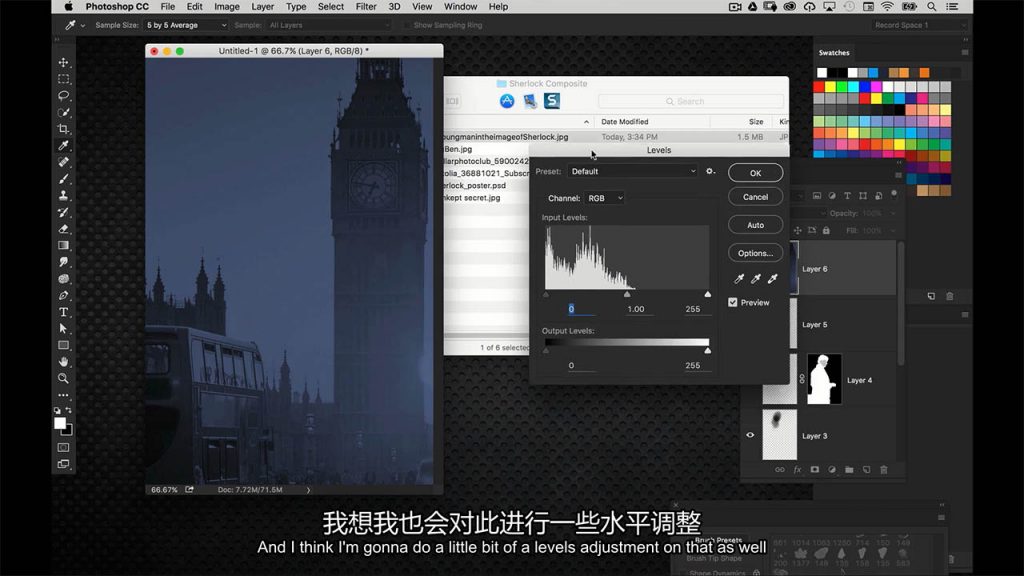Open the Channel RGB dropdown
The width and height of the screenshot is (1024, 576).
(604, 198)
